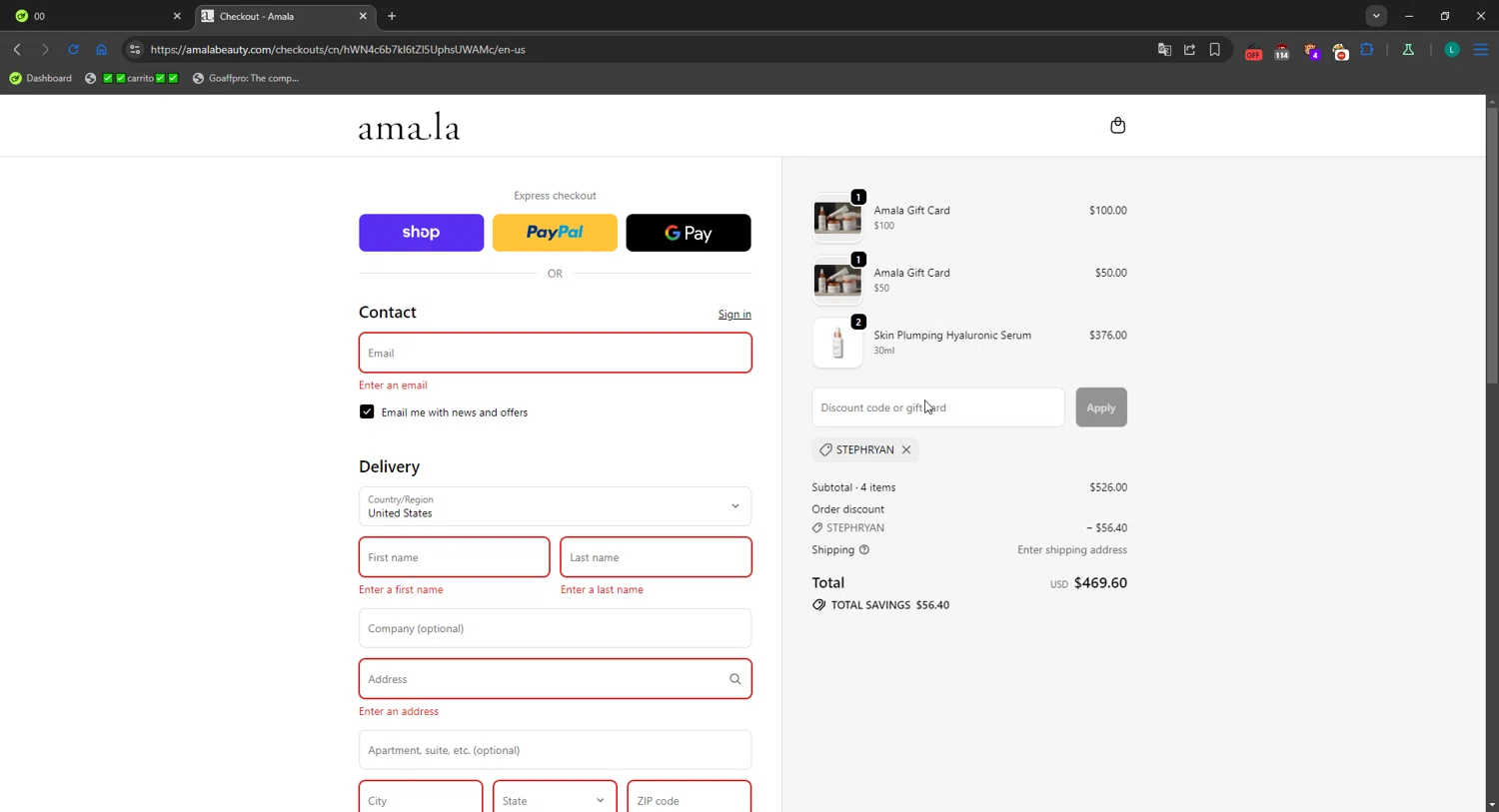Focus the Last name field
The height and width of the screenshot is (812, 1499).
pos(656,557)
